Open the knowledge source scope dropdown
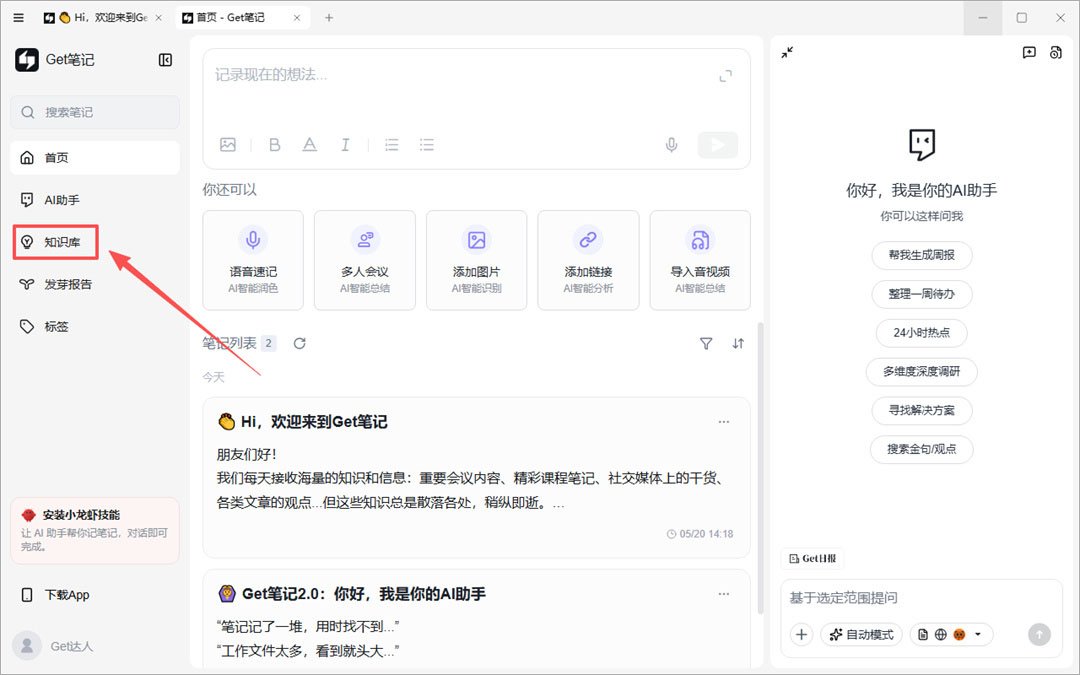 (x=951, y=634)
